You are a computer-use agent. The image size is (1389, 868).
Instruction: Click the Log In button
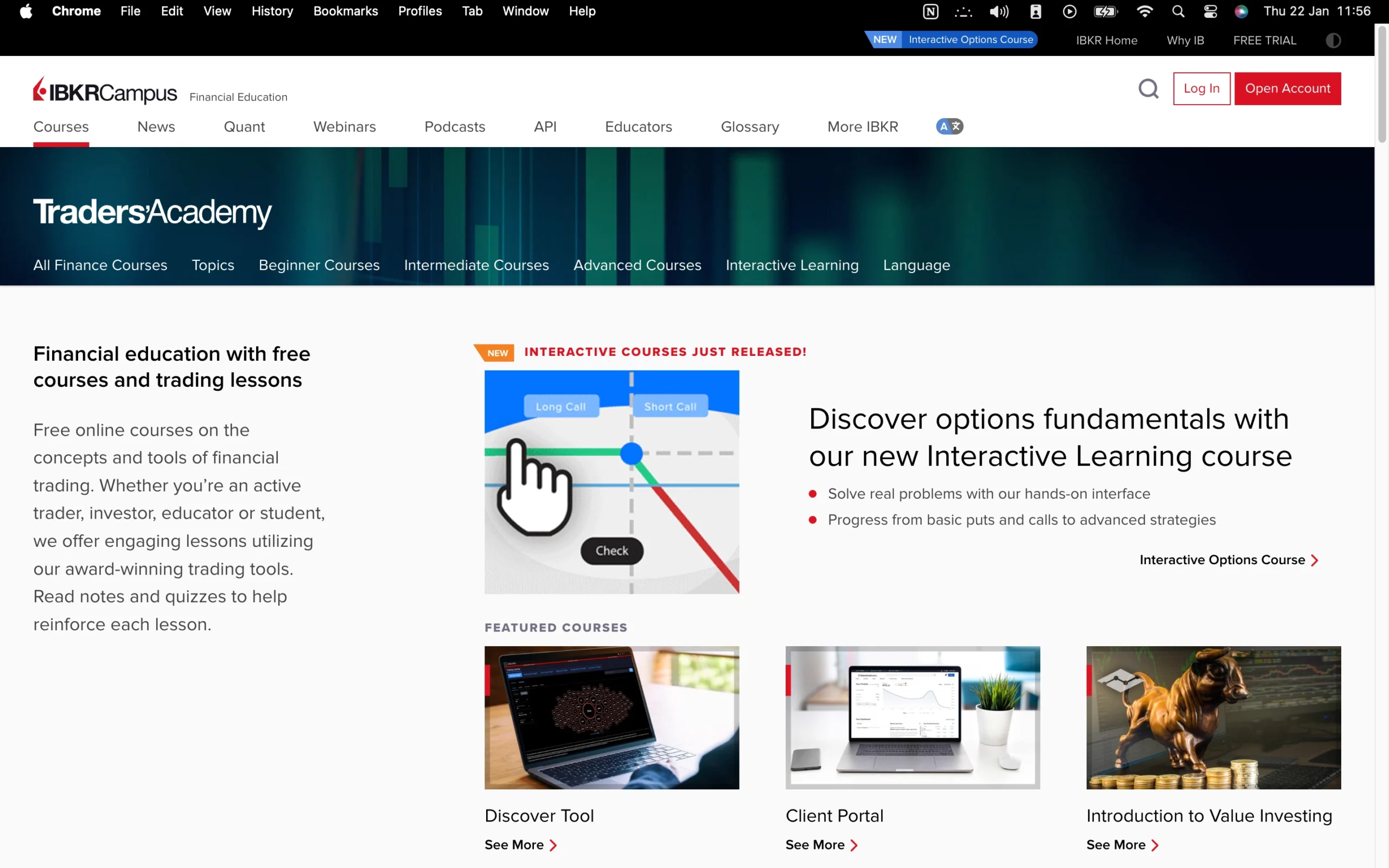pos(1201,88)
